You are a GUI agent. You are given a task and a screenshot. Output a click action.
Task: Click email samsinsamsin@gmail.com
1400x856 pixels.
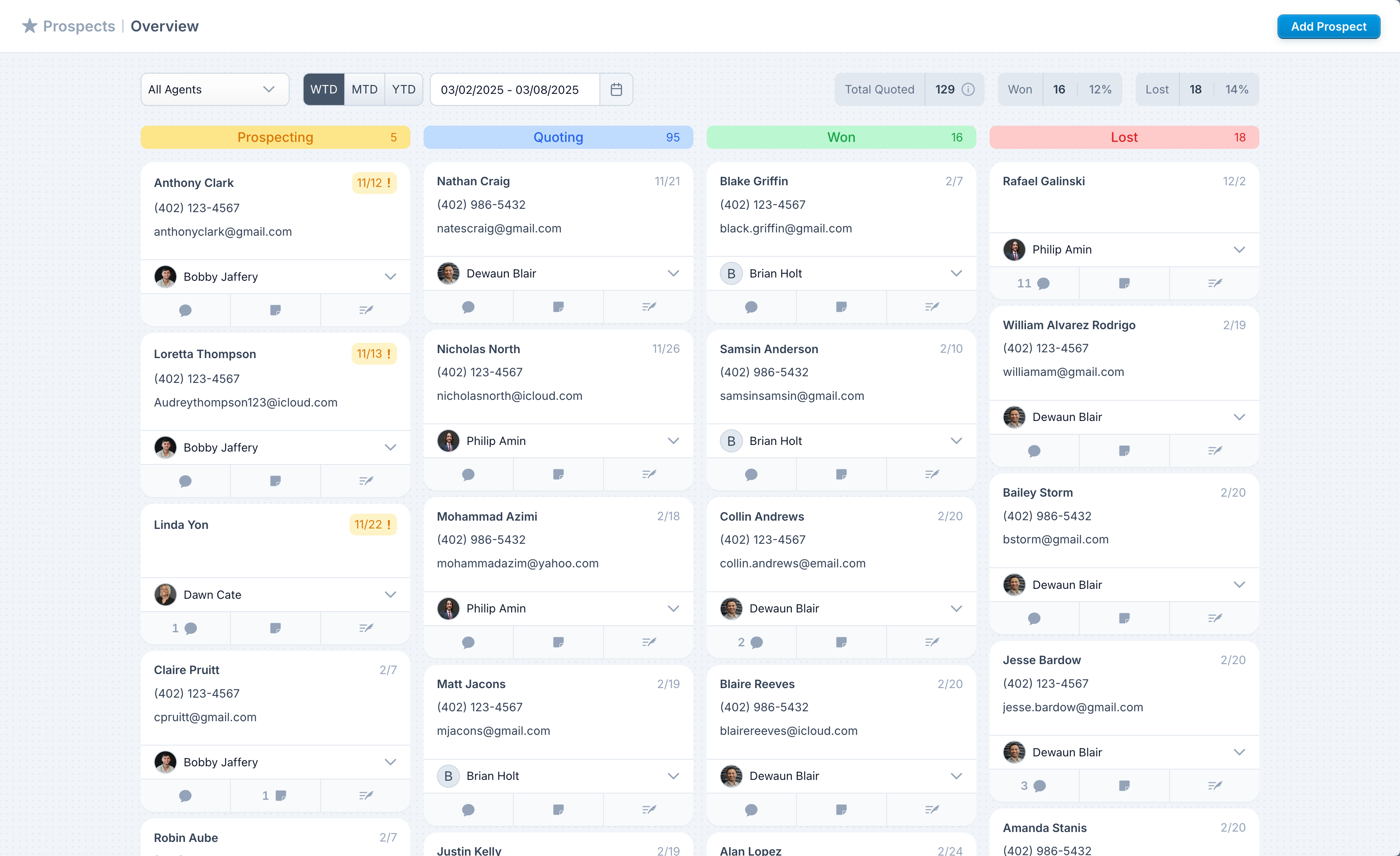tap(791, 396)
